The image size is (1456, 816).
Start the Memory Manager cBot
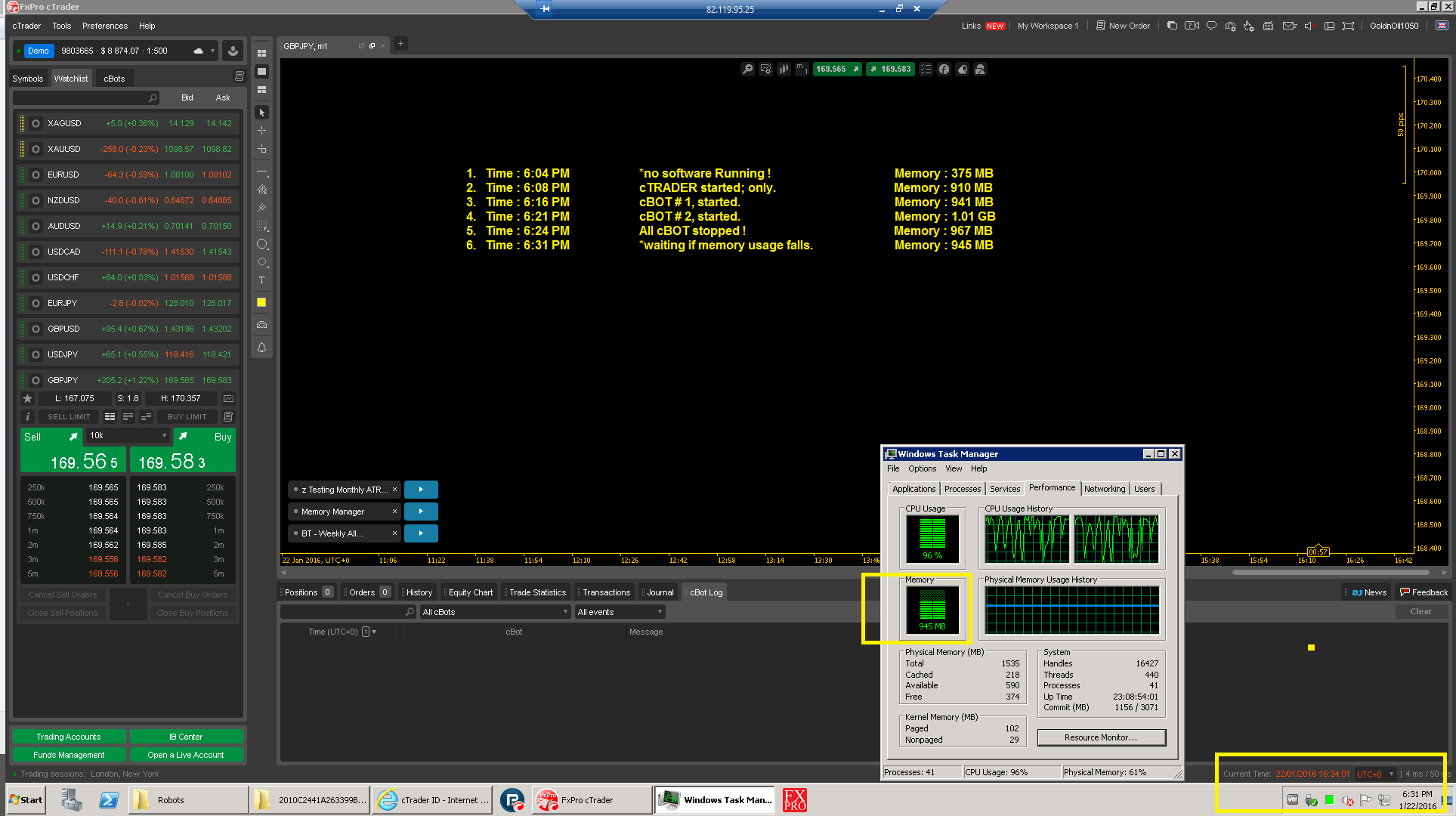click(421, 512)
